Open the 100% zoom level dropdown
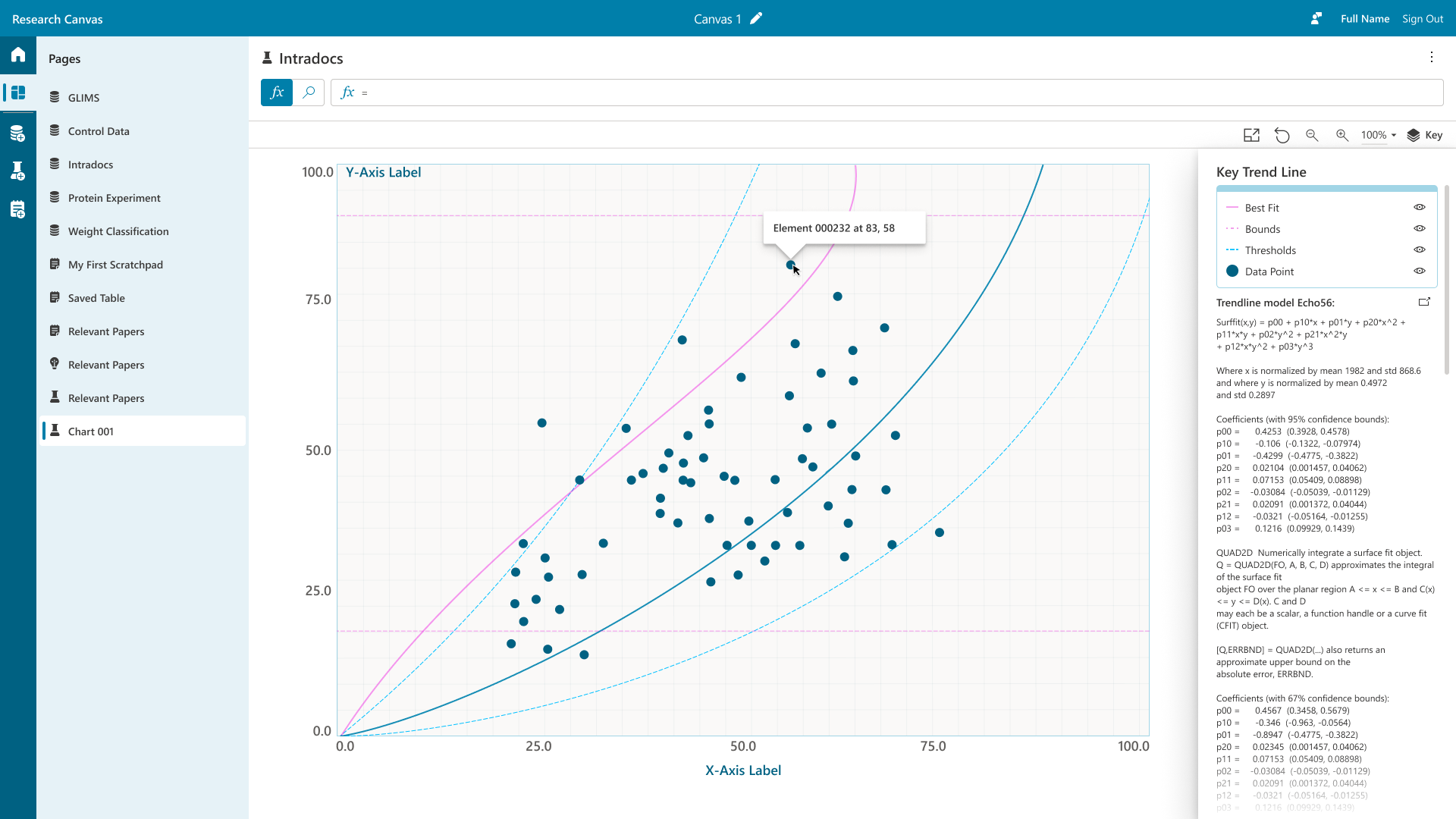This screenshot has height=819, width=1456. point(1378,135)
